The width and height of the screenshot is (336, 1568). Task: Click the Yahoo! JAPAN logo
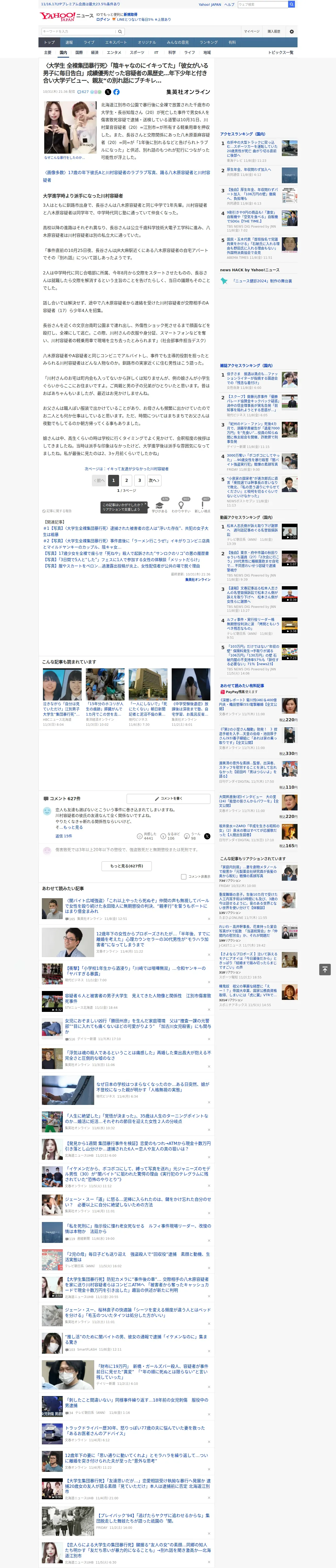58,16
